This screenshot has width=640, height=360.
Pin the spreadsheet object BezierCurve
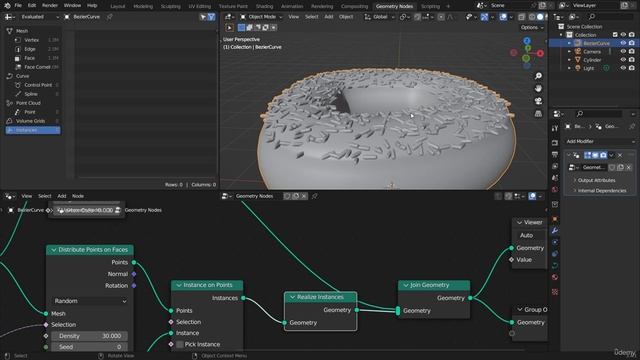(109, 17)
